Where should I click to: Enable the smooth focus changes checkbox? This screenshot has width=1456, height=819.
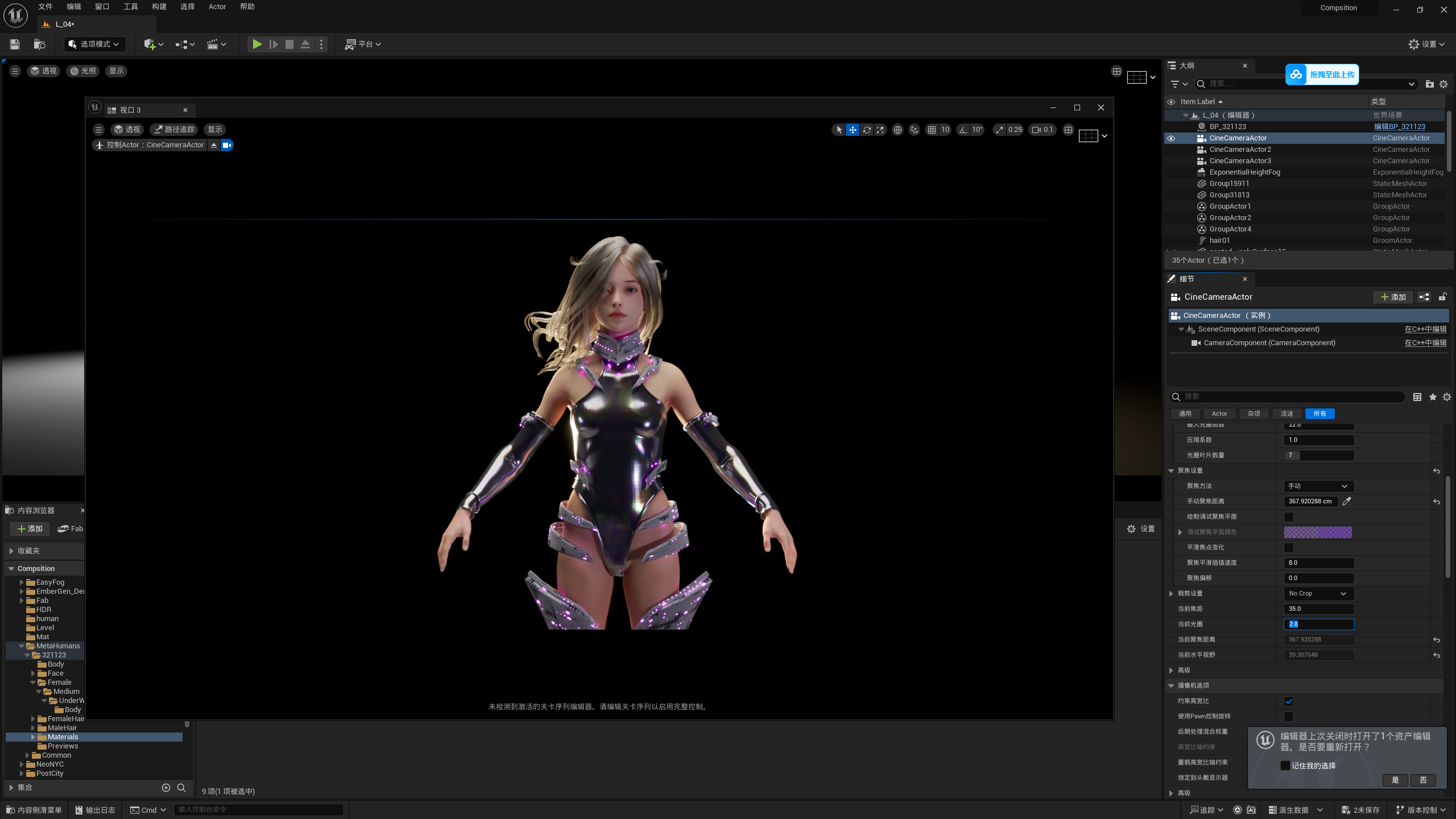tap(1289, 548)
